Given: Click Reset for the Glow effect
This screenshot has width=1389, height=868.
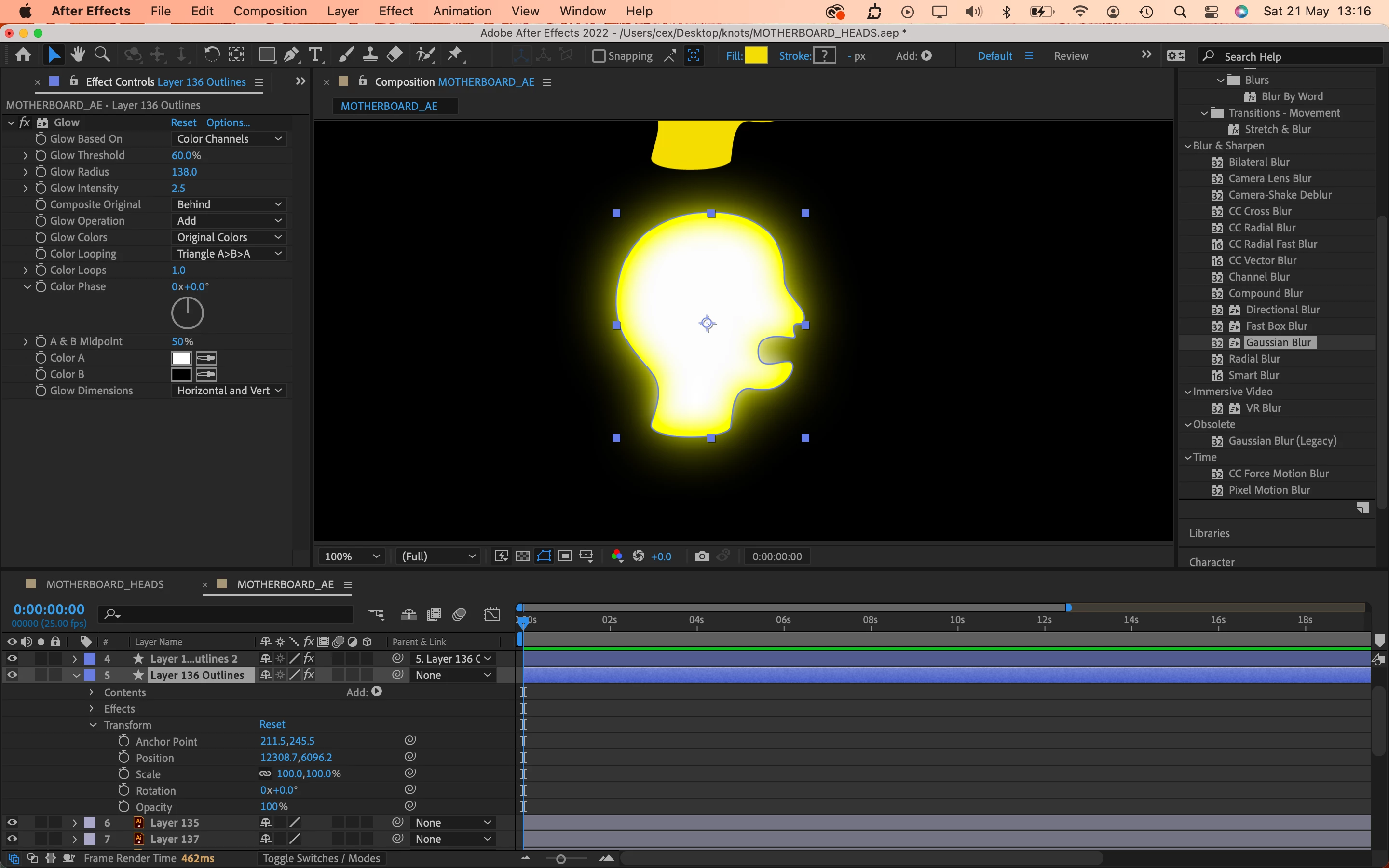Looking at the screenshot, I should (x=183, y=122).
